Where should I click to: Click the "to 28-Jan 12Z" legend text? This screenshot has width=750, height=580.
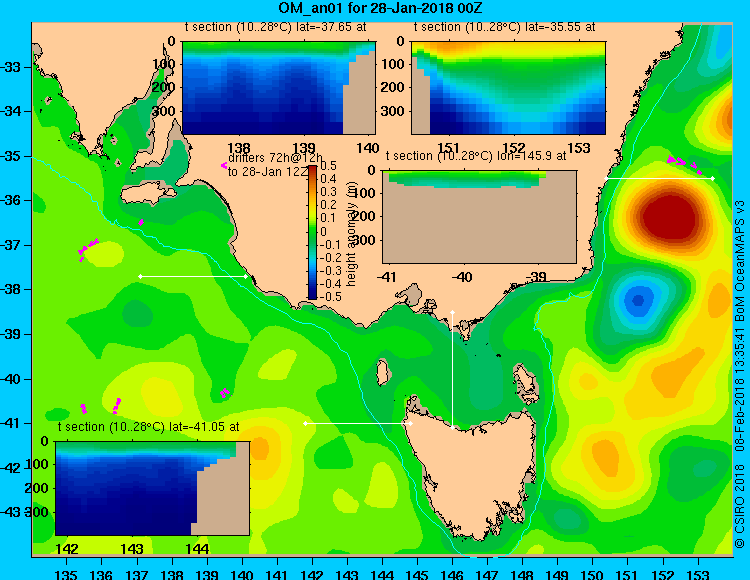[x=268, y=172]
